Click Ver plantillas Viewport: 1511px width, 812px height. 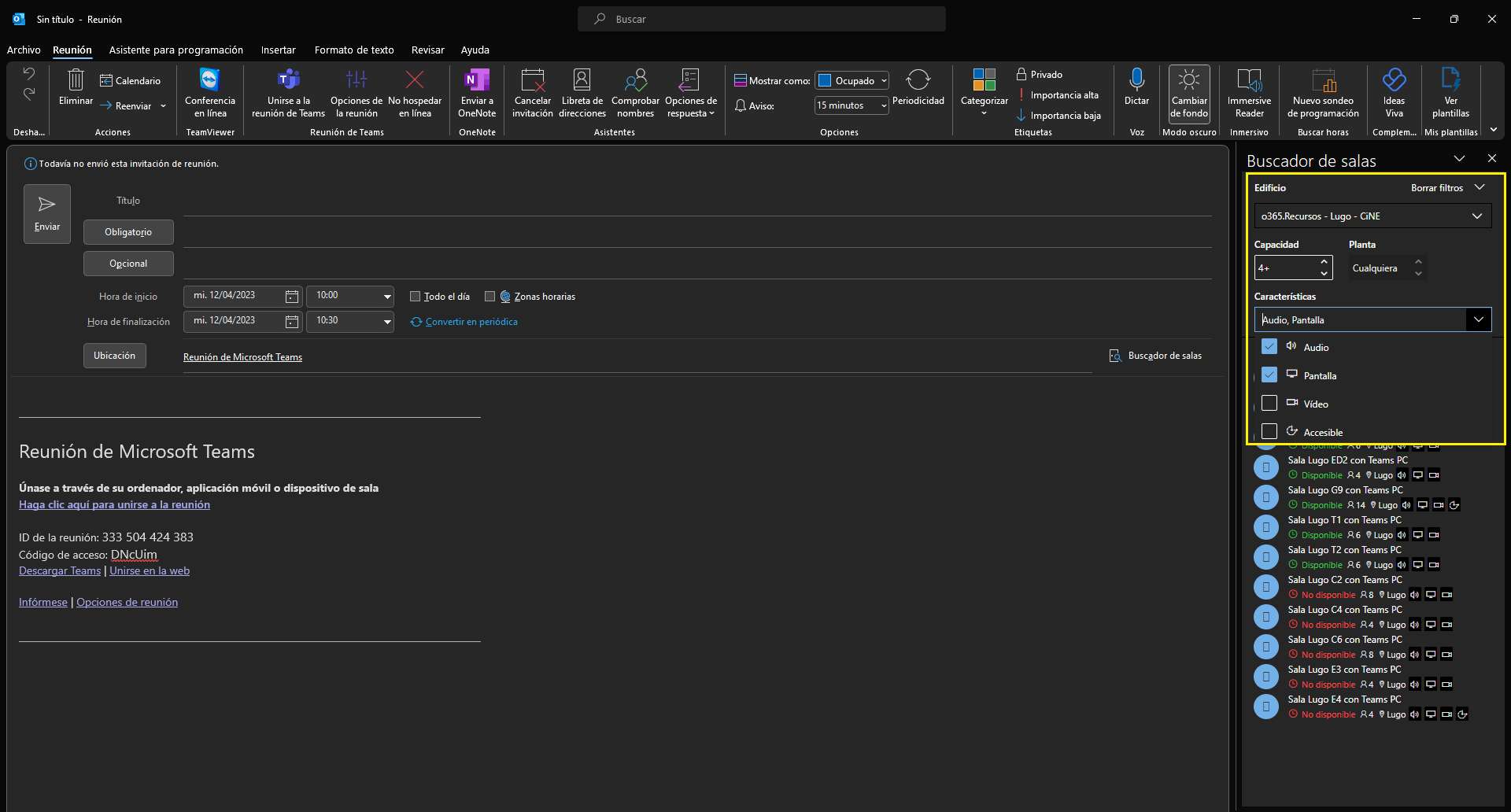[x=1450, y=93]
